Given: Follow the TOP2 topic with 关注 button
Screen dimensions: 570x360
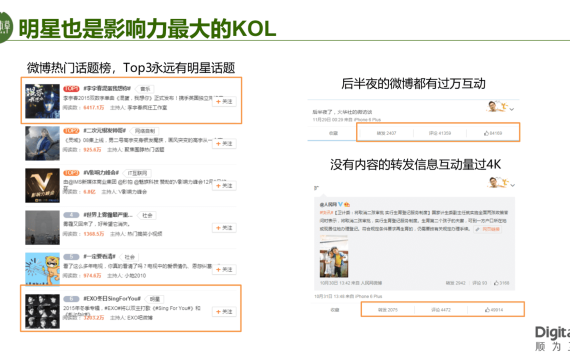Looking at the screenshot, I should click(x=224, y=144).
